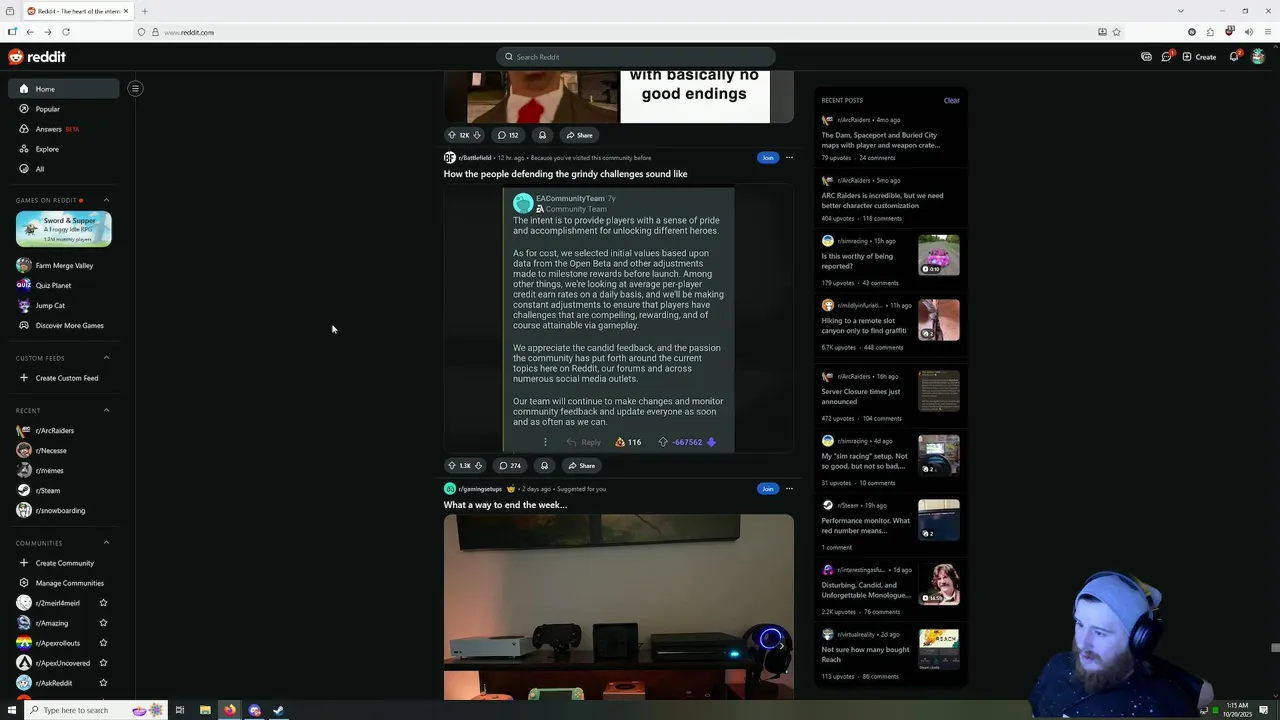The image size is (1280, 720).
Task: Open 'How the people defending the grindy challenges' post
Action: click(565, 174)
